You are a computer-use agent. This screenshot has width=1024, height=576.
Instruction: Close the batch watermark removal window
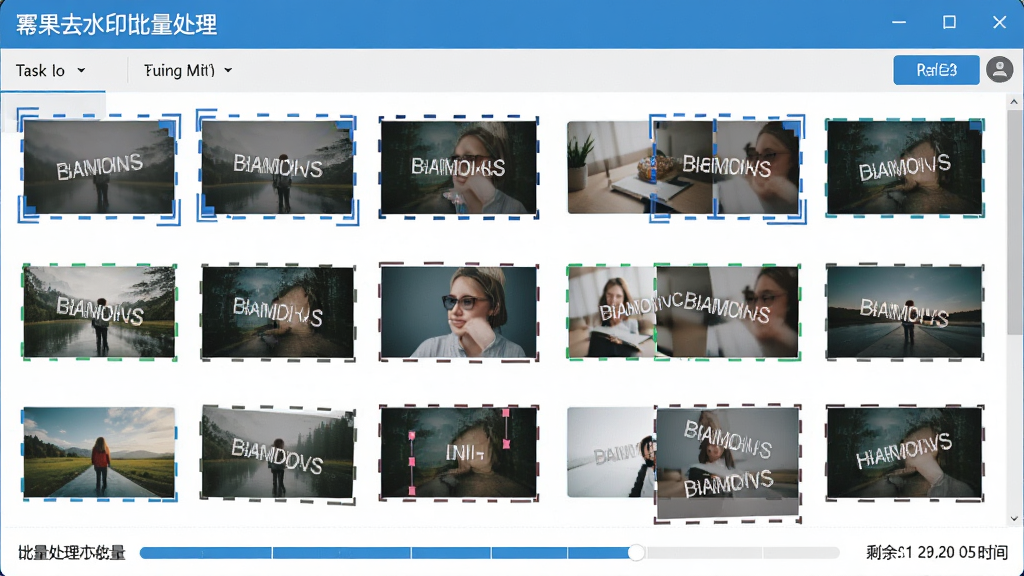click(999, 23)
